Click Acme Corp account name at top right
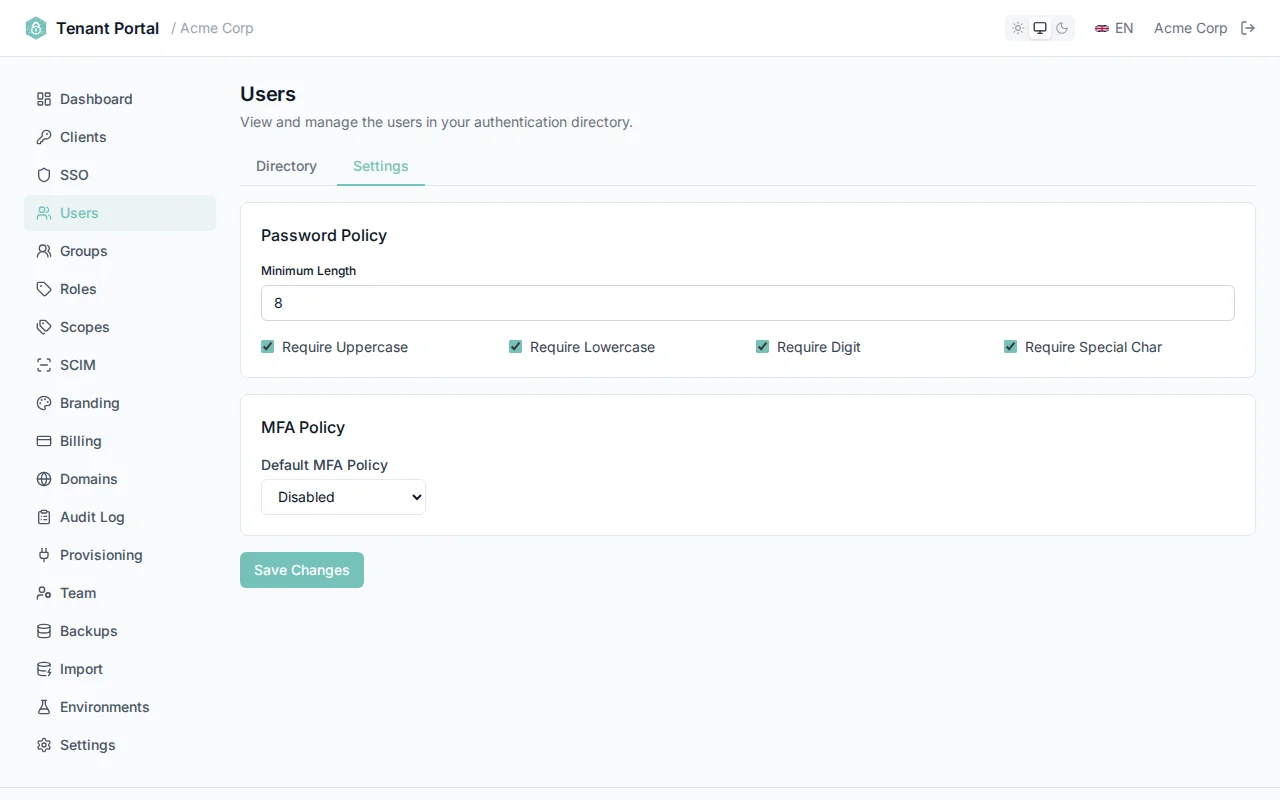The width and height of the screenshot is (1280, 800). coord(1190,28)
